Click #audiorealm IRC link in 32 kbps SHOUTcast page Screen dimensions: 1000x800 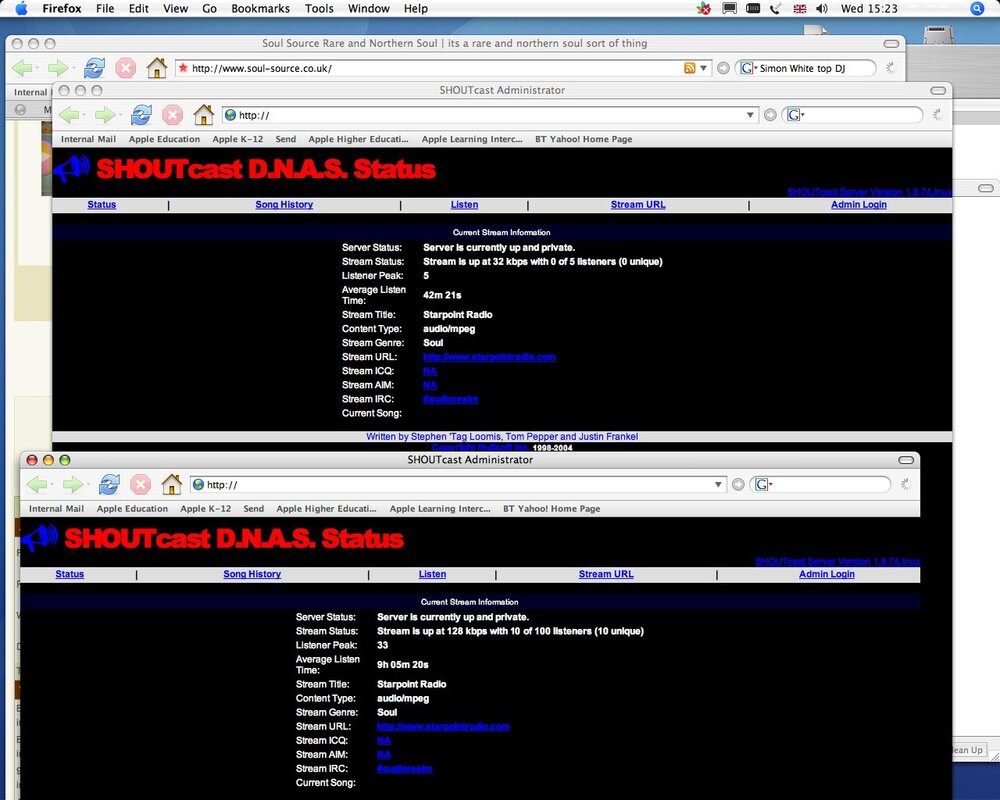pos(450,399)
